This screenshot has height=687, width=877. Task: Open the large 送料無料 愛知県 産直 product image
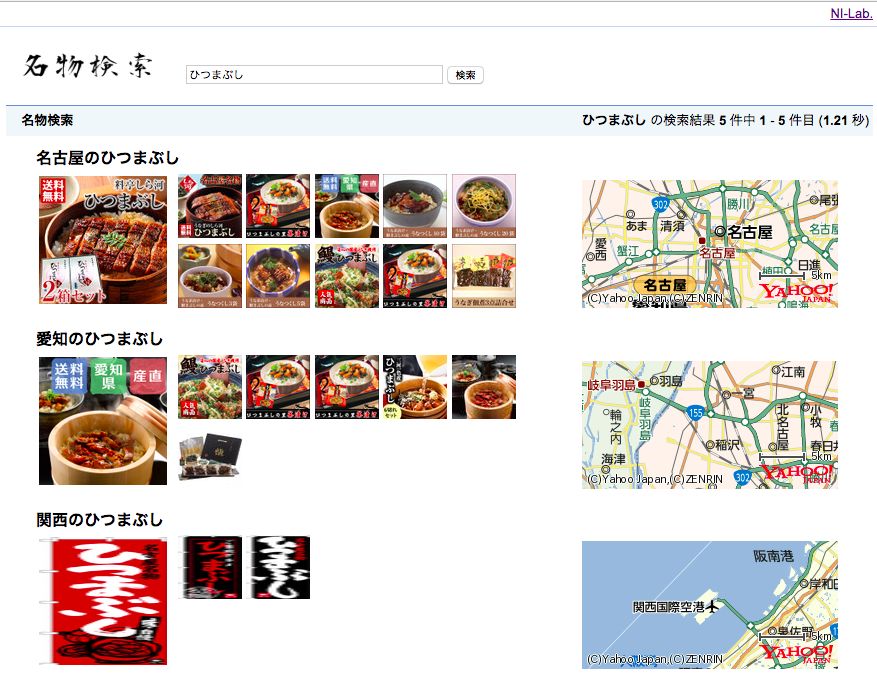point(103,421)
